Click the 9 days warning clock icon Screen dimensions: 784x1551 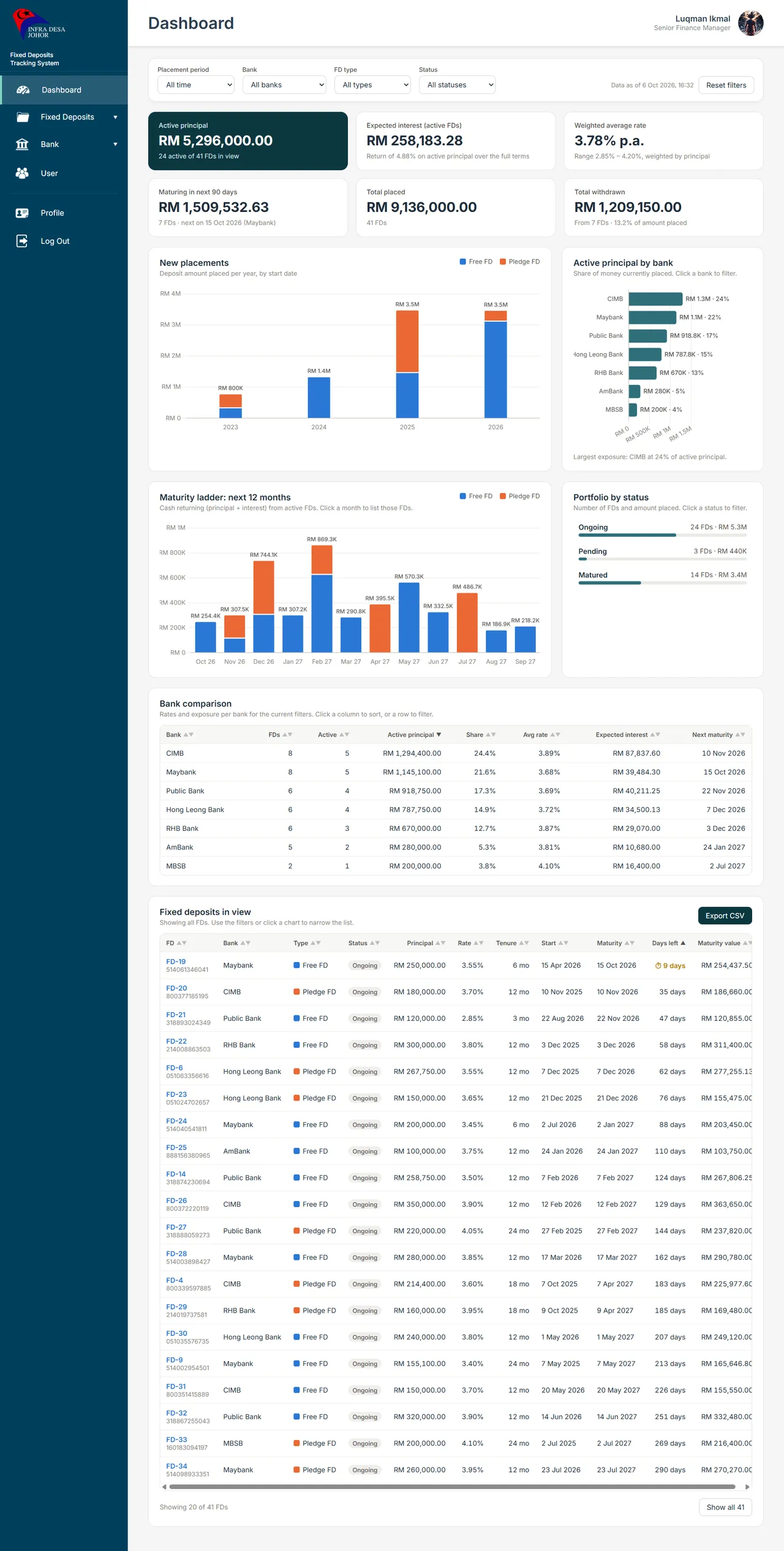point(658,966)
